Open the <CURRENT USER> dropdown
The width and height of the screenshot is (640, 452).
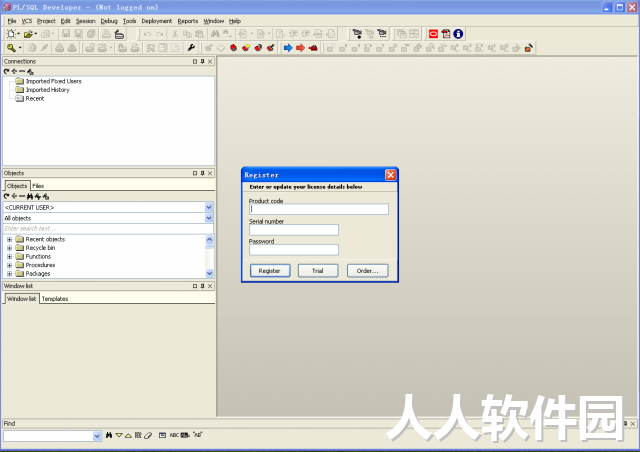coord(209,207)
